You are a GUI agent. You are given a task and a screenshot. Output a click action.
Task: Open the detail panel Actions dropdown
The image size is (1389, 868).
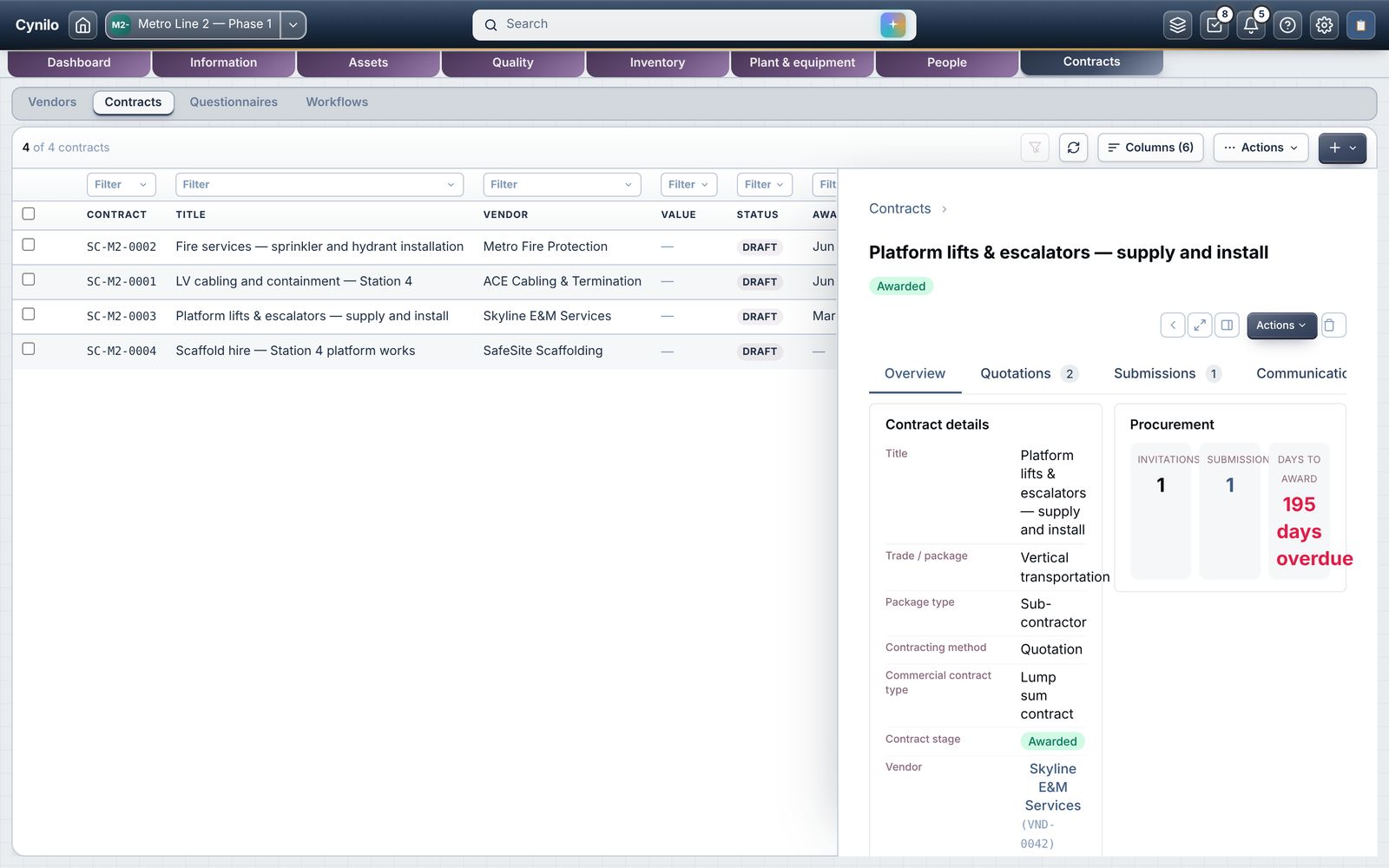point(1281,325)
